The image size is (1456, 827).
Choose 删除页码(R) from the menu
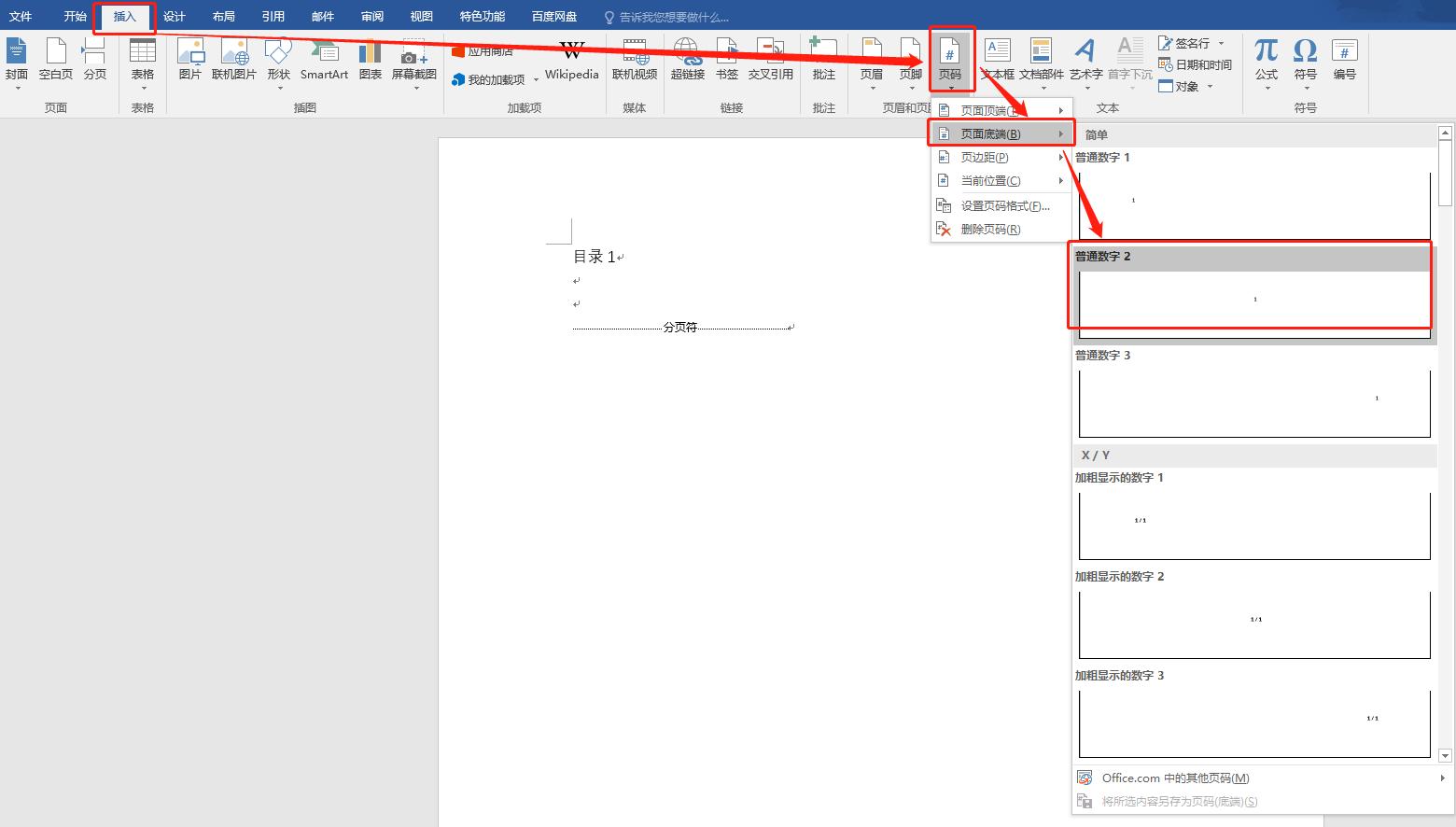click(1001, 229)
